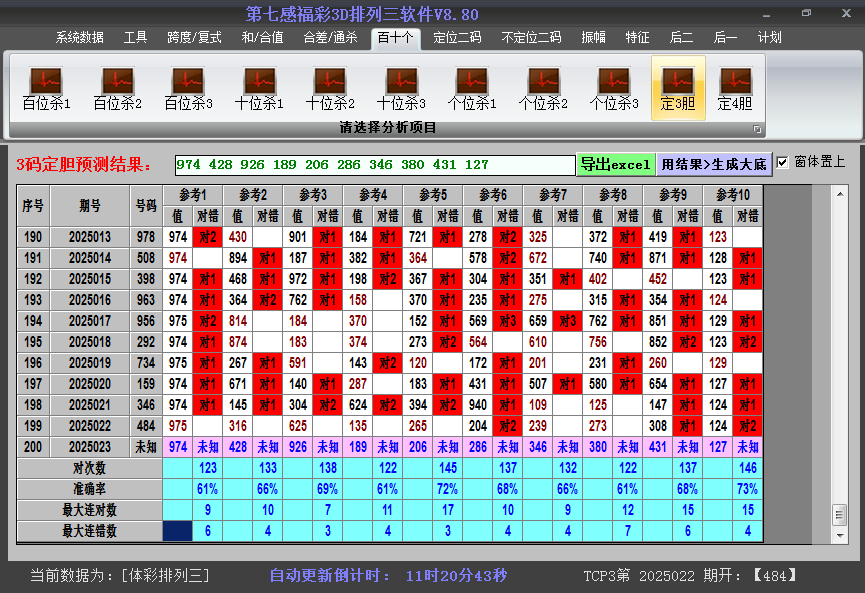Click the 最大连错数 summary row label

pos(89,531)
